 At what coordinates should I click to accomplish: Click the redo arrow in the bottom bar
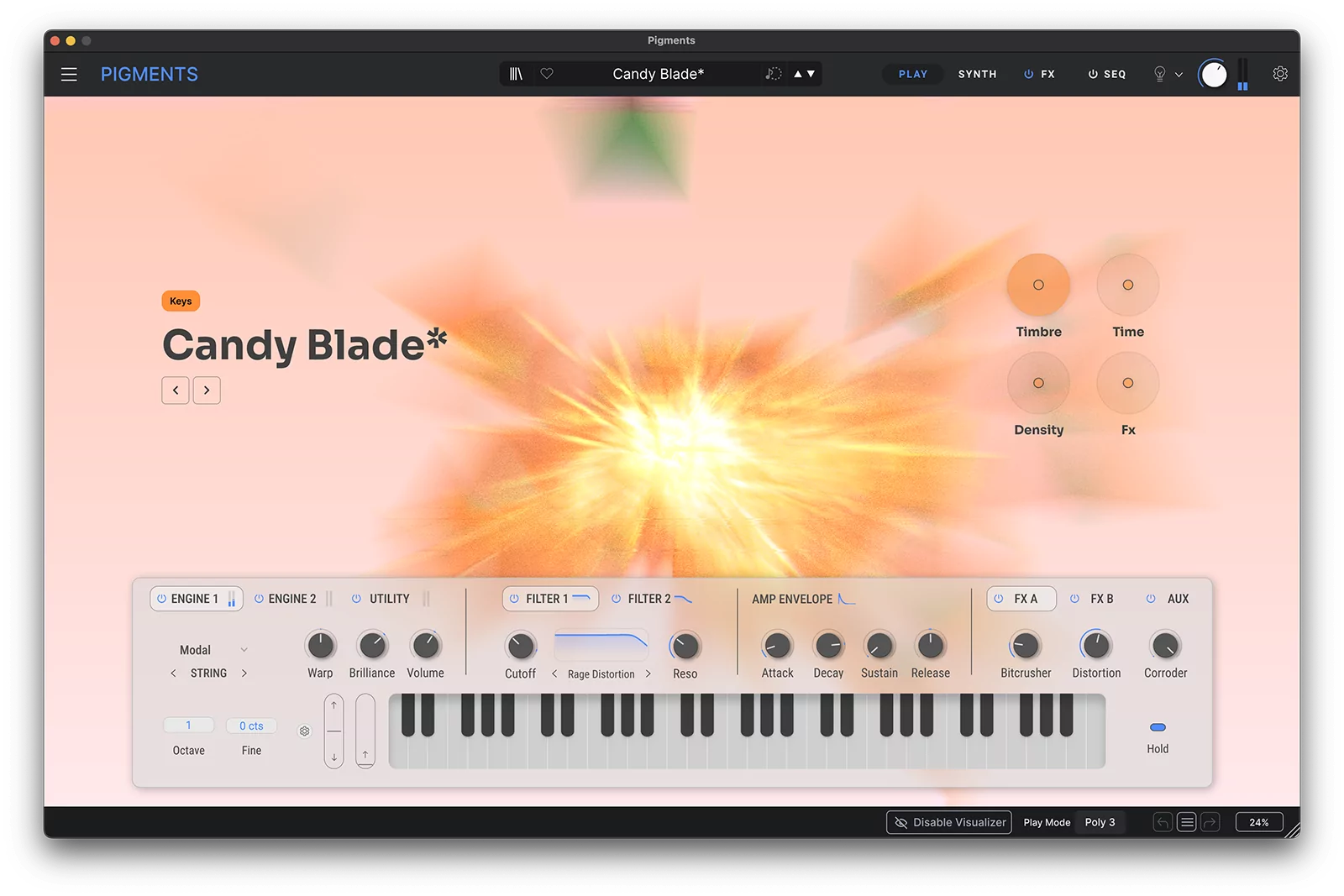1210,822
